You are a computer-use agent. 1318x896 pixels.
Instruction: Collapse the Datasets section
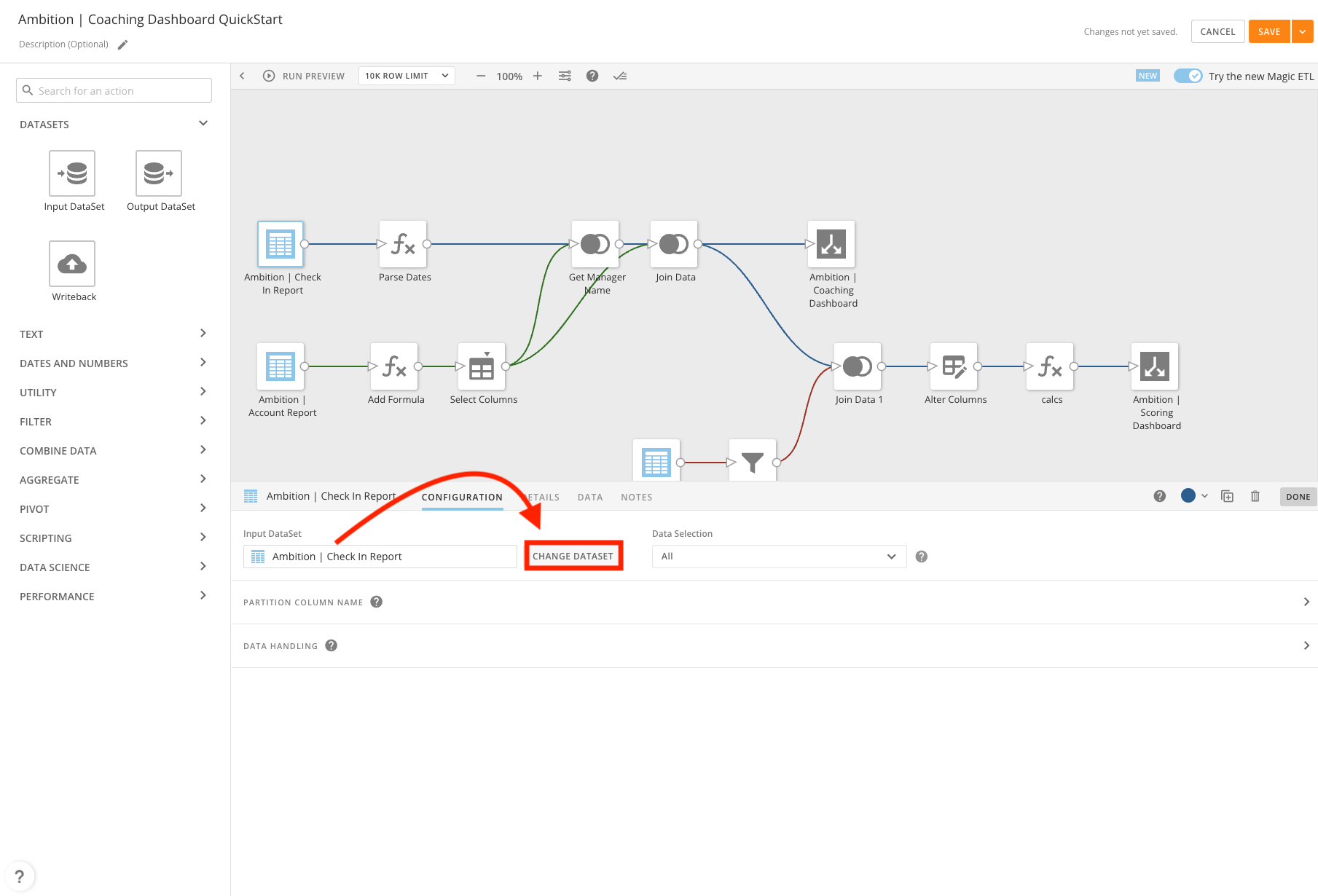click(x=203, y=124)
